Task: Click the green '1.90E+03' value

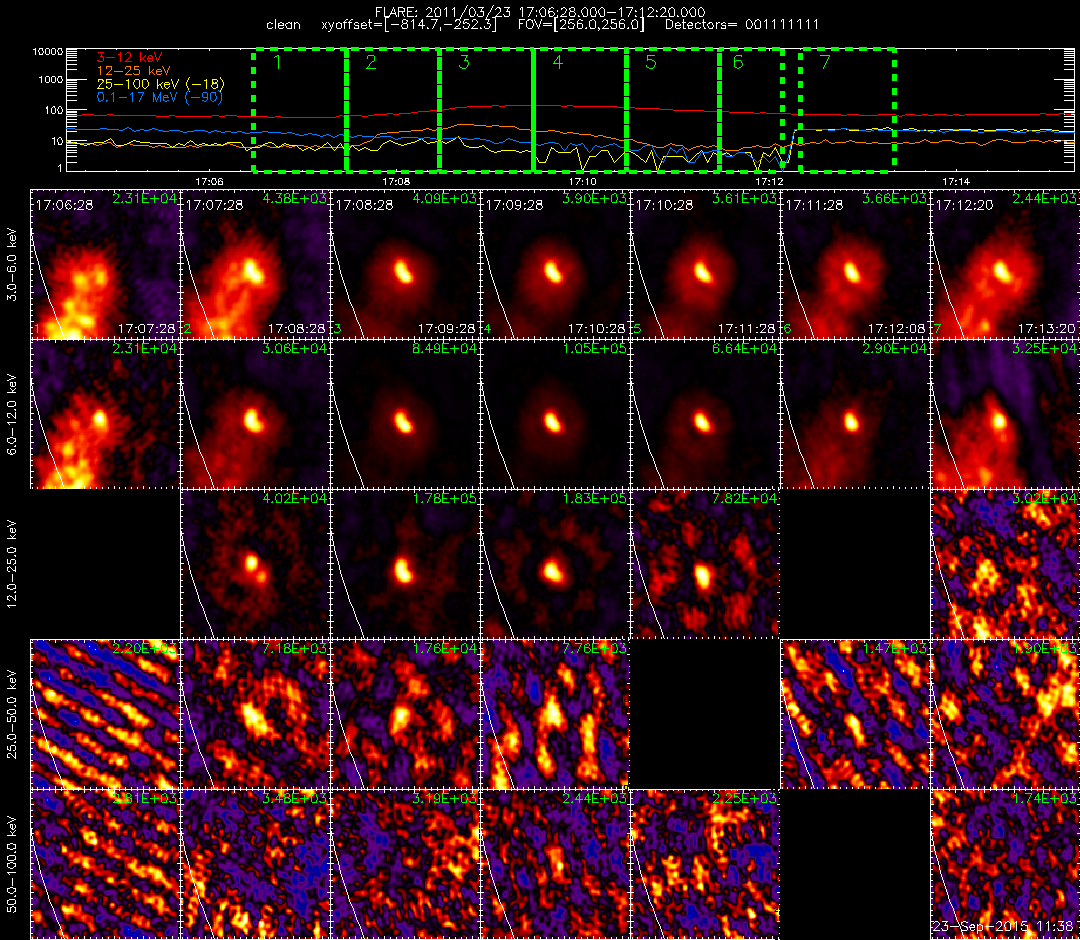Action: pos(1046,648)
